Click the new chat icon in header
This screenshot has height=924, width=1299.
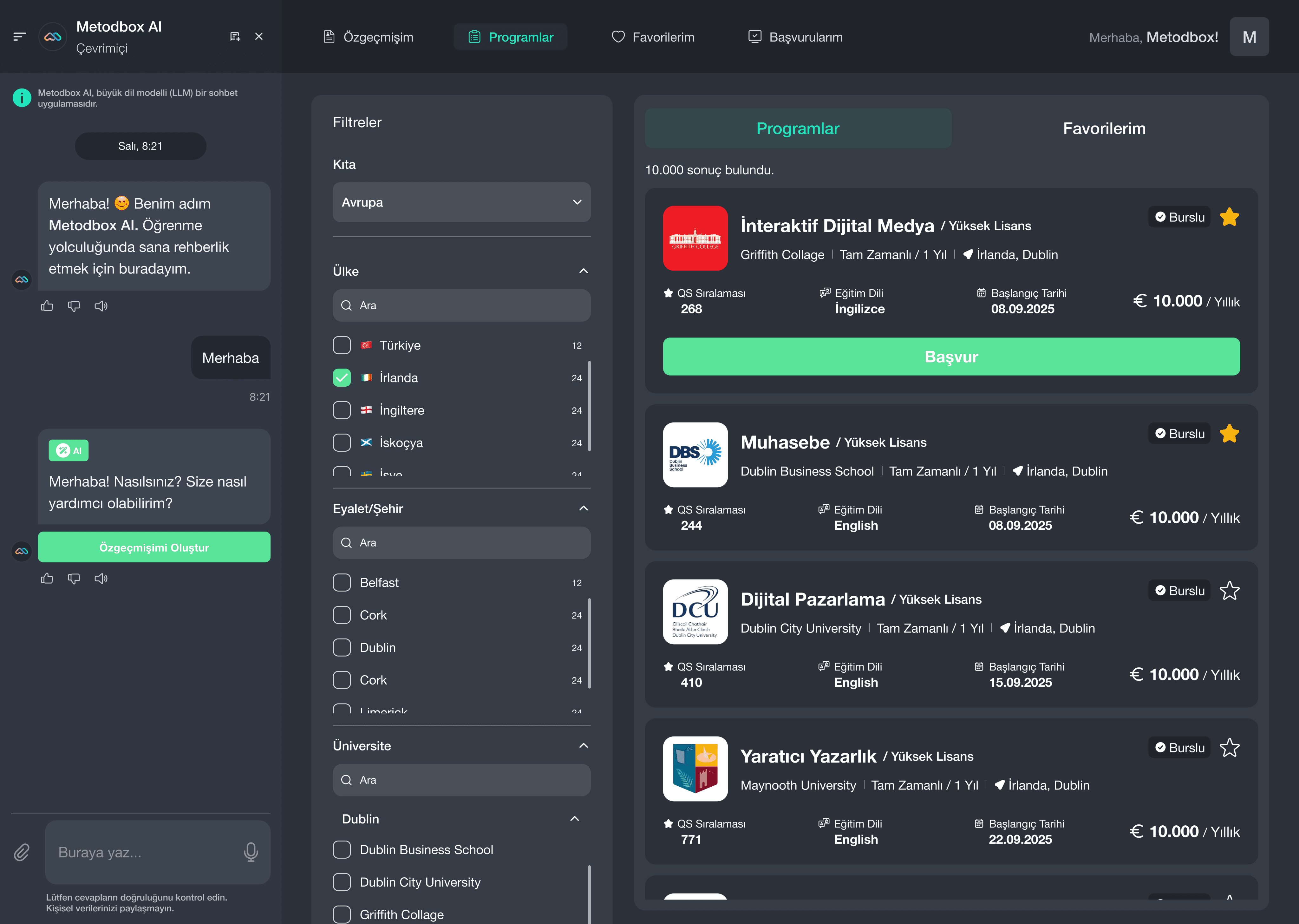(x=235, y=36)
